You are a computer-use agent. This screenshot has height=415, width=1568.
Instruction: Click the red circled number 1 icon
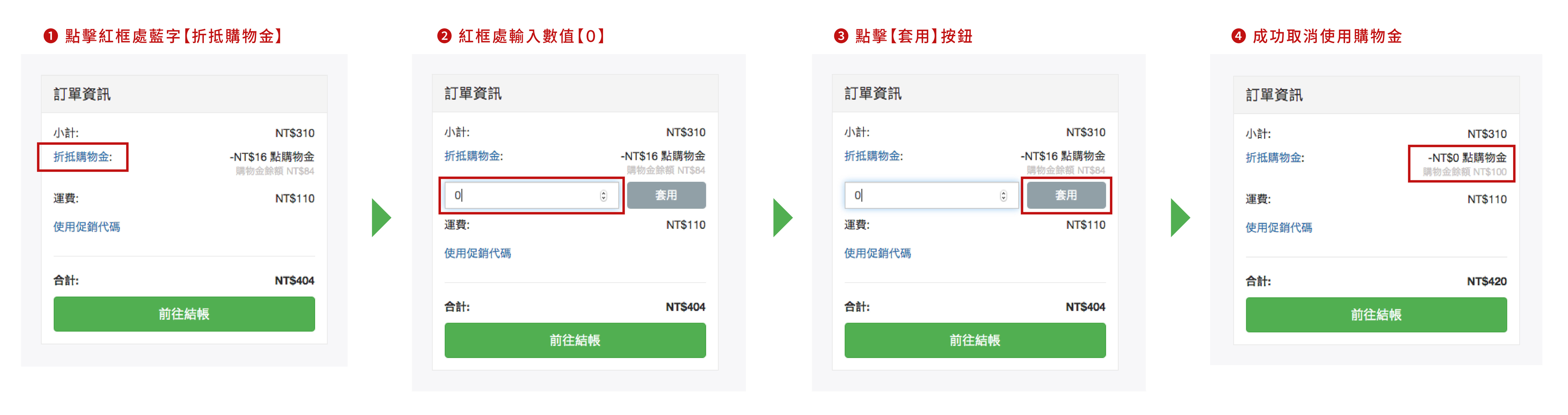coord(50,36)
